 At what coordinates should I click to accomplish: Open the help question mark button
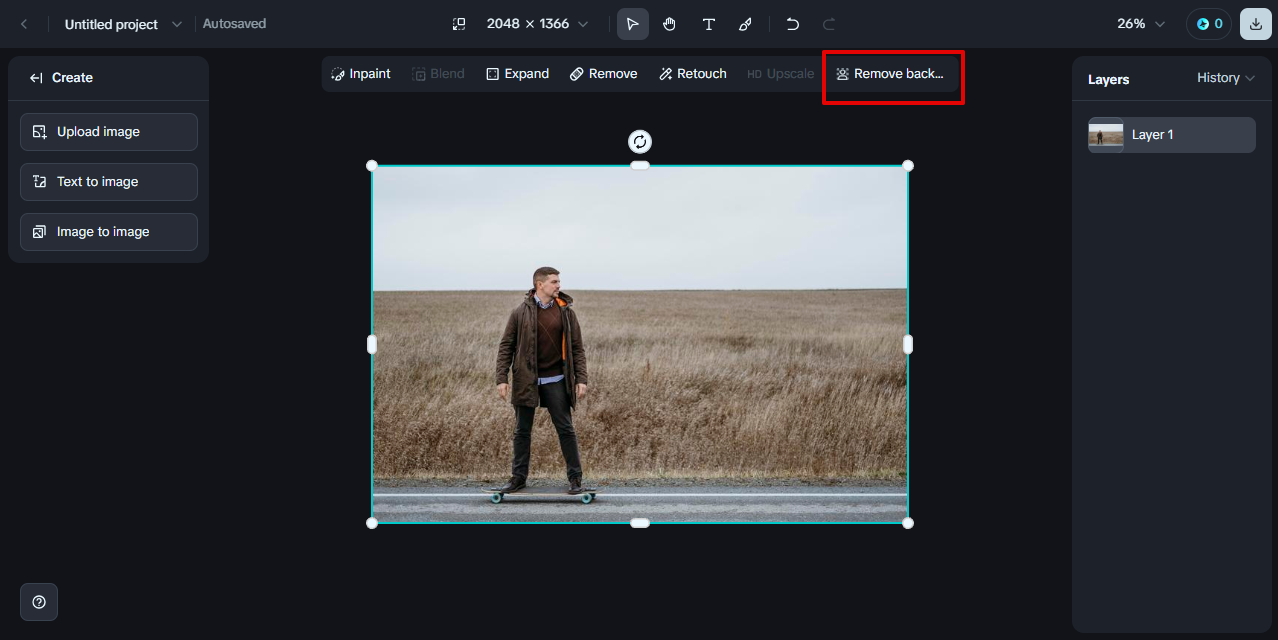point(39,602)
